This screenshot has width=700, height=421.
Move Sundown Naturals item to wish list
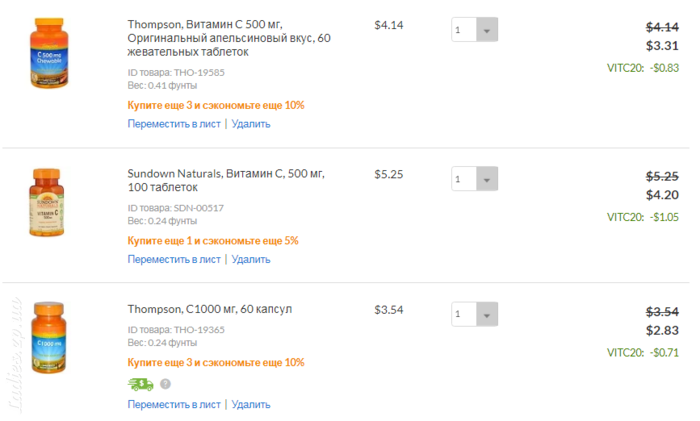(x=174, y=259)
